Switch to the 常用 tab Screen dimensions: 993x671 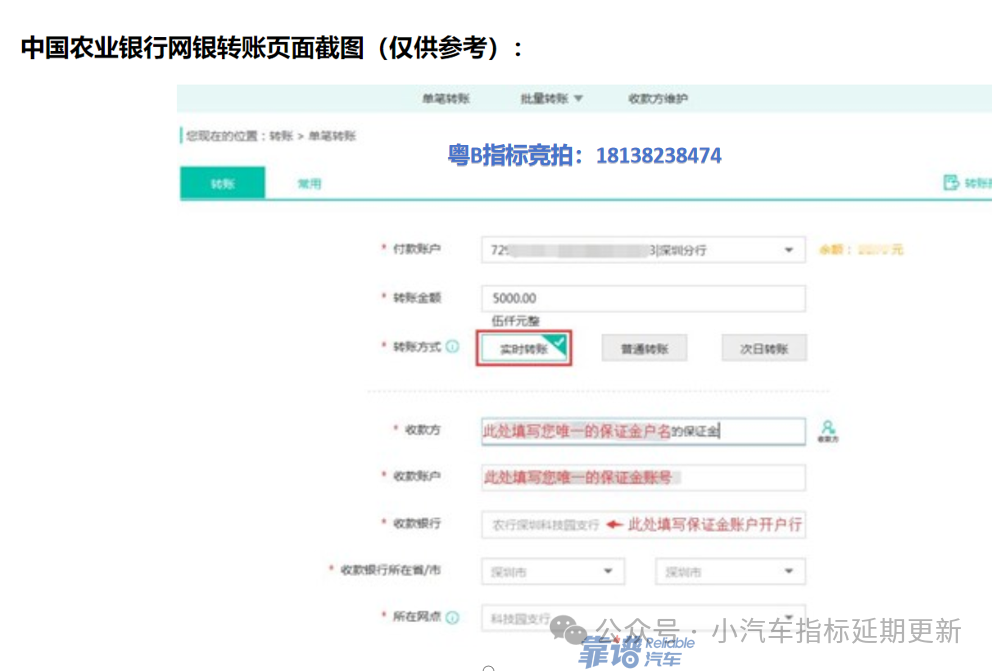tap(309, 184)
